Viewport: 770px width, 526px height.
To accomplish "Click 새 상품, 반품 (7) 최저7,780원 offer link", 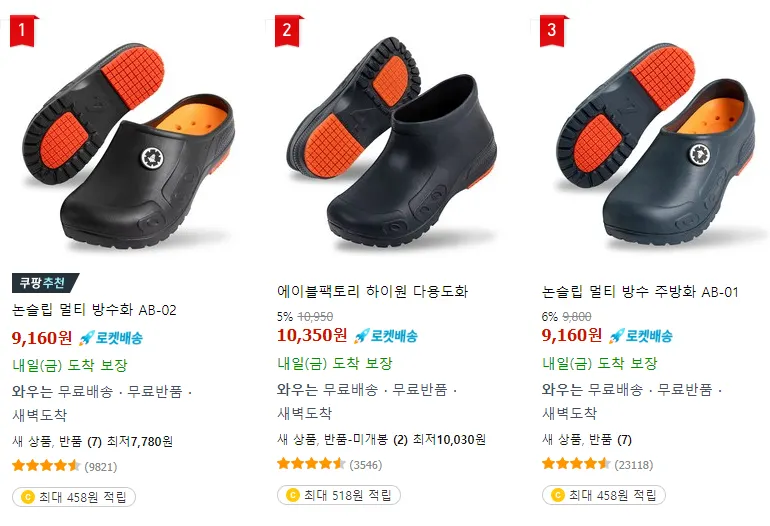I will [x=92, y=442].
